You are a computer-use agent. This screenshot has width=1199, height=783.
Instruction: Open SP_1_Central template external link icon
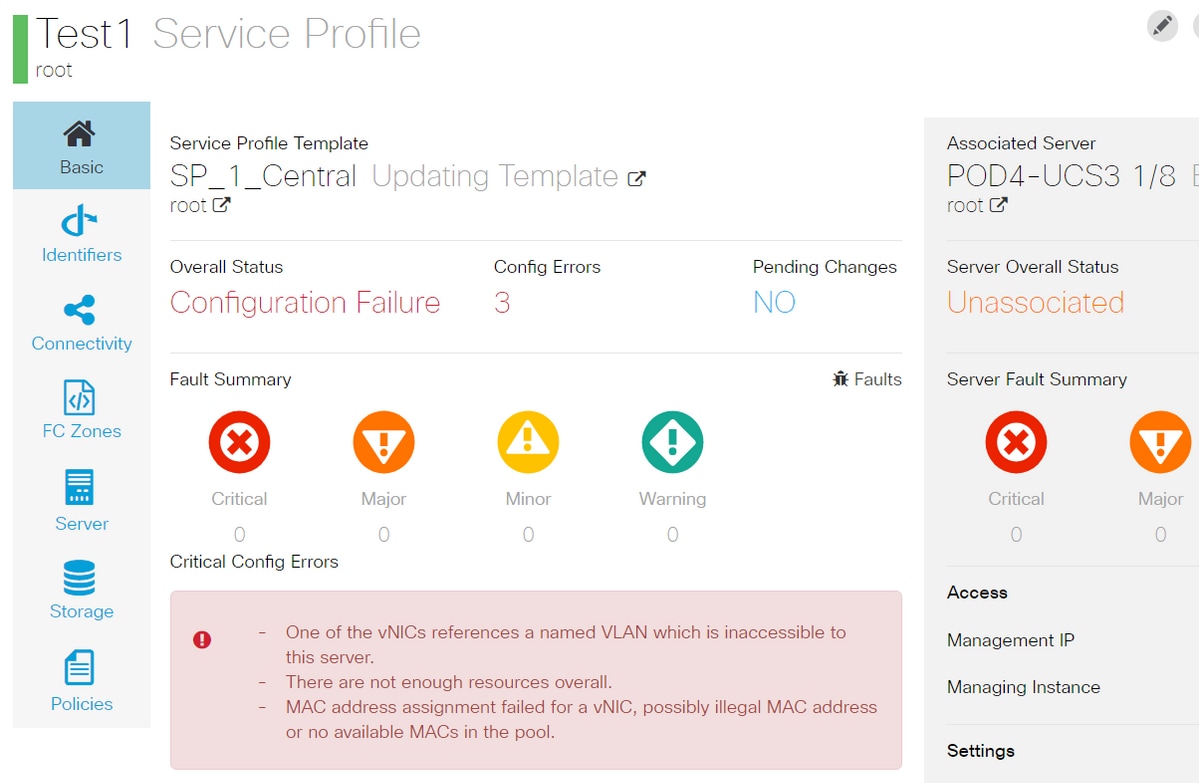coord(636,178)
